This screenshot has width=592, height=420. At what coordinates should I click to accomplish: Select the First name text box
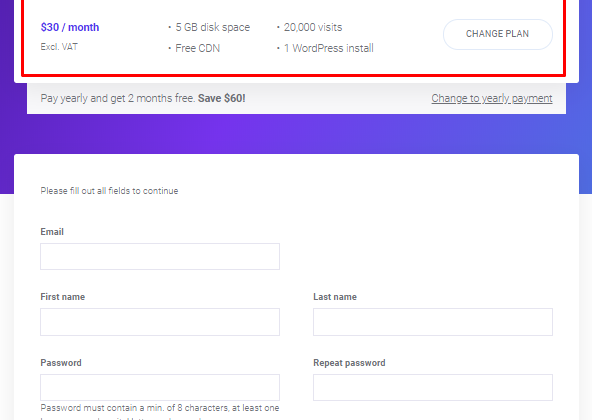(160, 322)
